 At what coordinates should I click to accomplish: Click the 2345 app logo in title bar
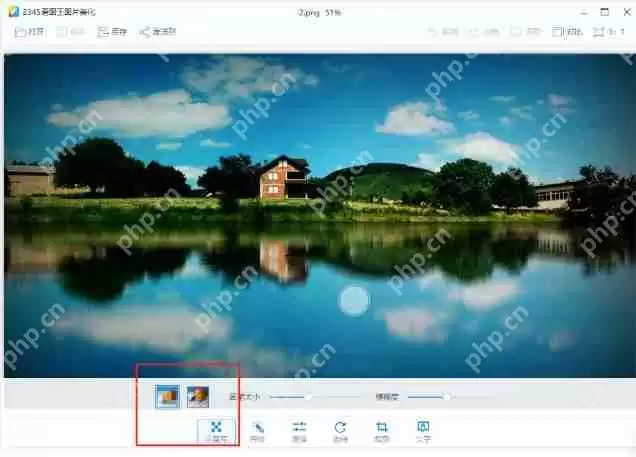[x=13, y=11]
